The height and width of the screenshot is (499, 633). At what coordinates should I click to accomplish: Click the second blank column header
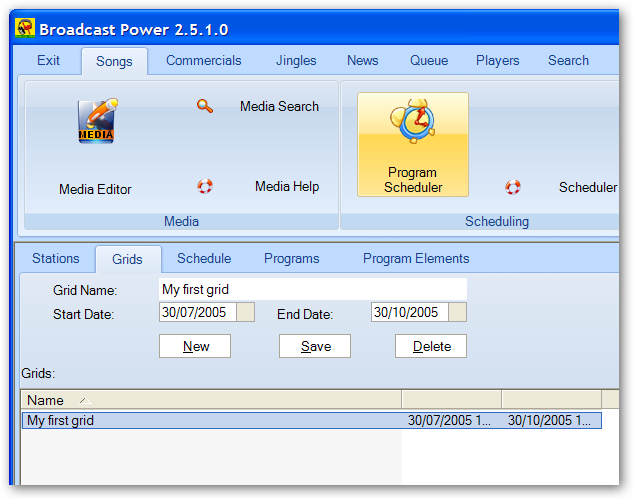pos(452,400)
